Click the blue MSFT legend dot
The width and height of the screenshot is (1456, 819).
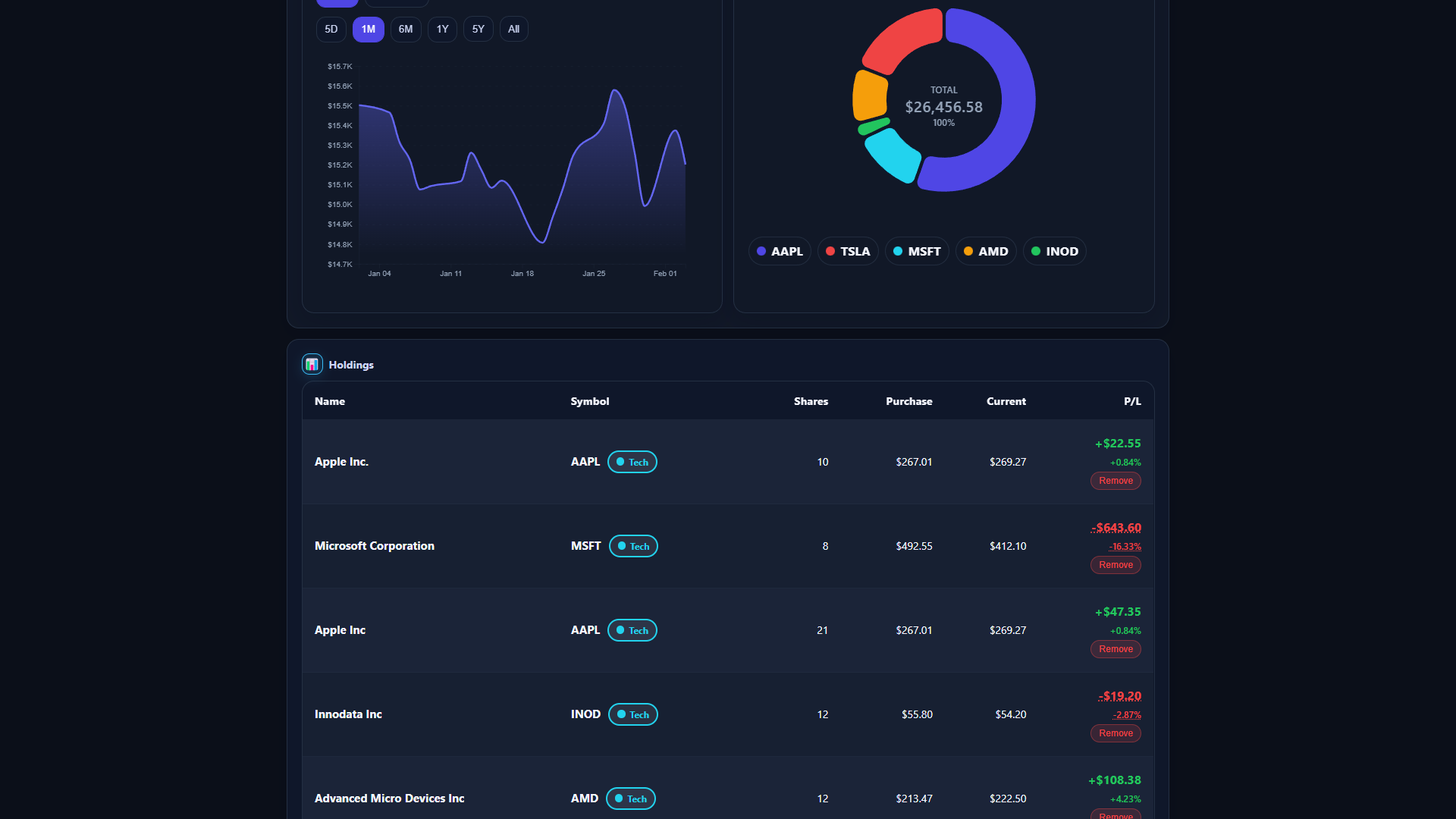coord(896,251)
